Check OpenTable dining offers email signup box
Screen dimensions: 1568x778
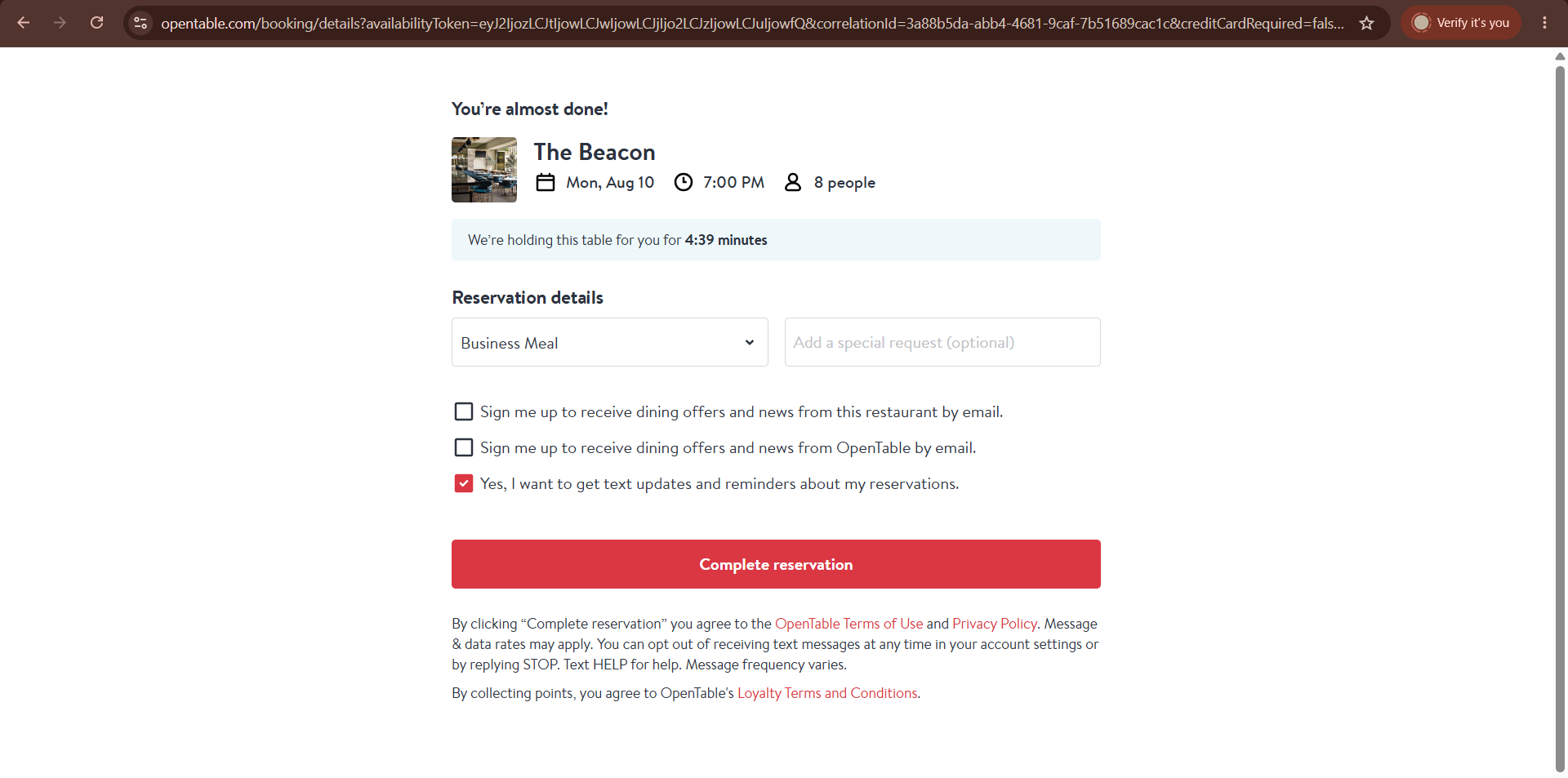[x=464, y=447]
